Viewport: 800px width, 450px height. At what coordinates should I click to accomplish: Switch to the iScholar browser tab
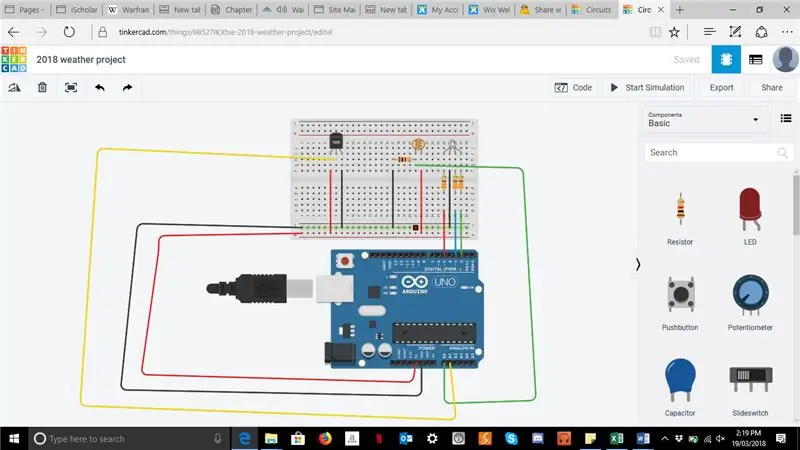click(77, 10)
